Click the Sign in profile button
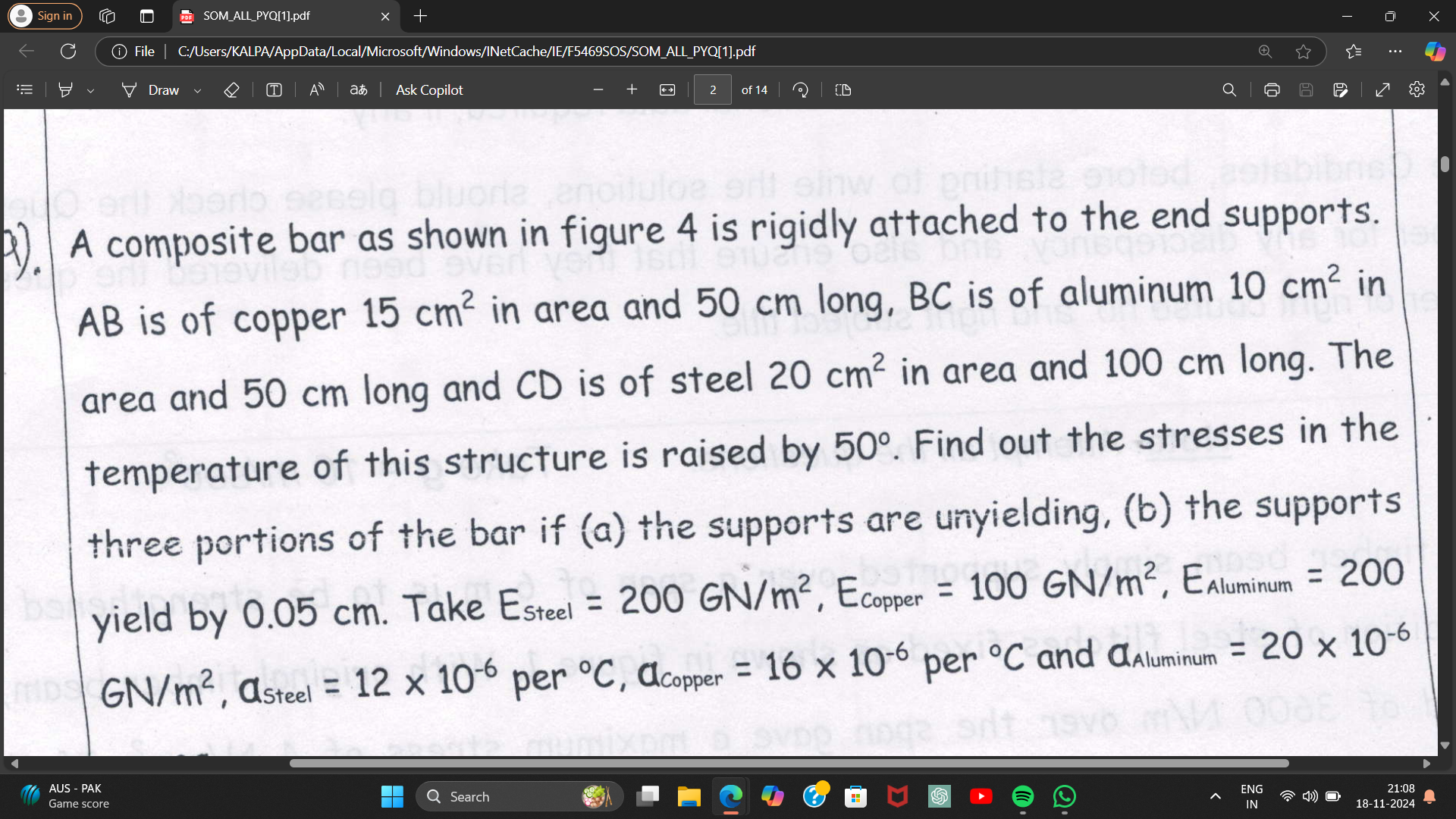1456x819 pixels. [45, 16]
